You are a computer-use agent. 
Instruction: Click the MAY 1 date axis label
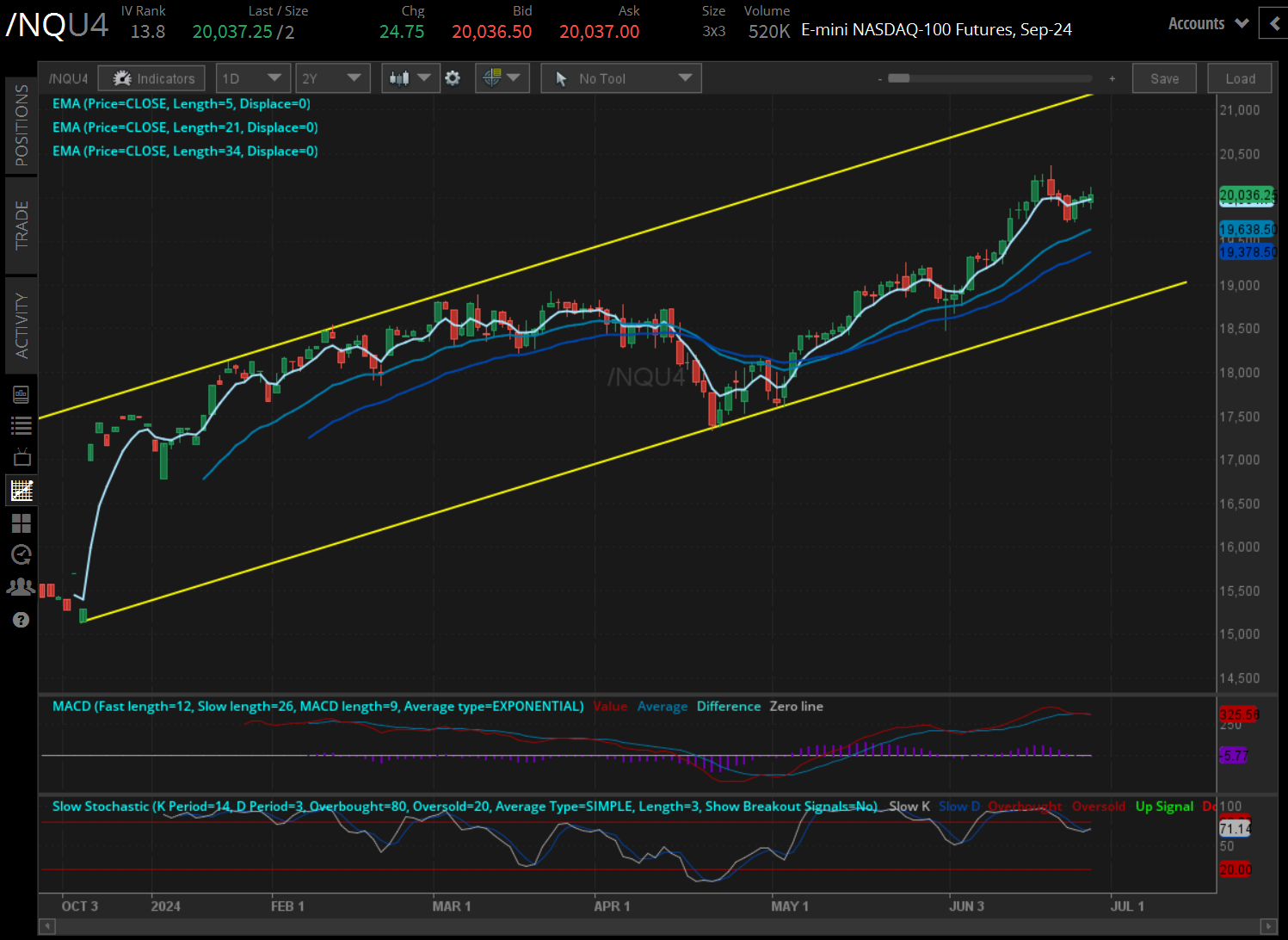tap(790, 906)
